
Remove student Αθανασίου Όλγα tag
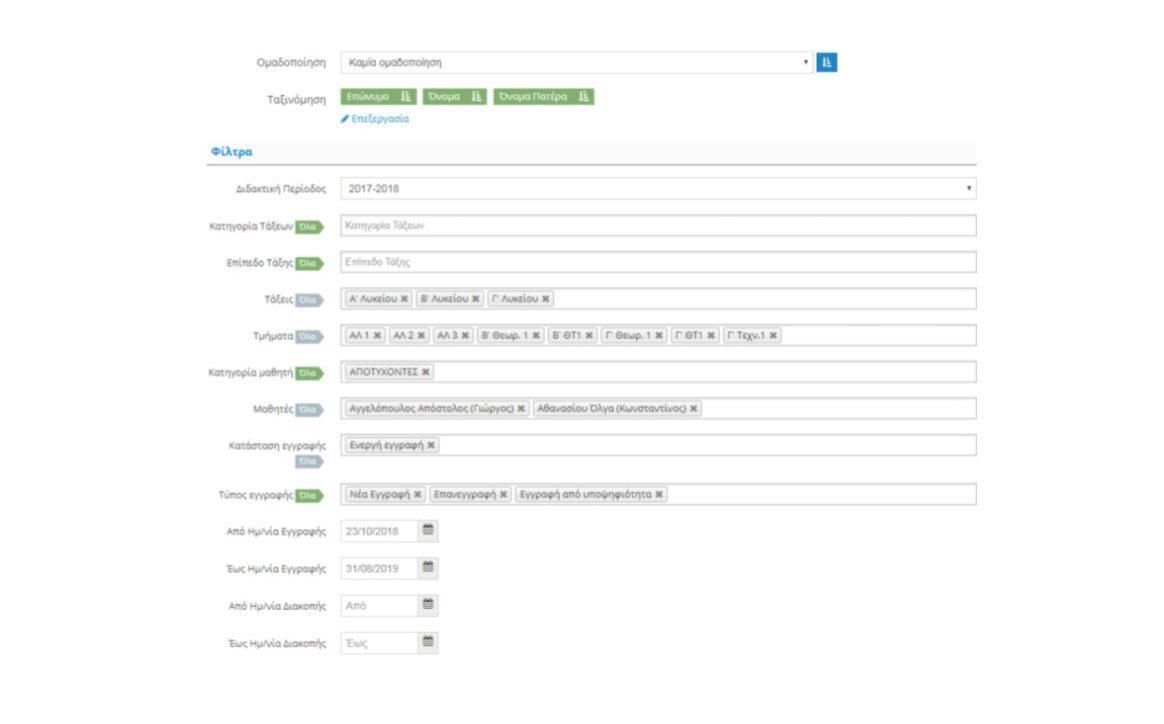click(693, 408)
